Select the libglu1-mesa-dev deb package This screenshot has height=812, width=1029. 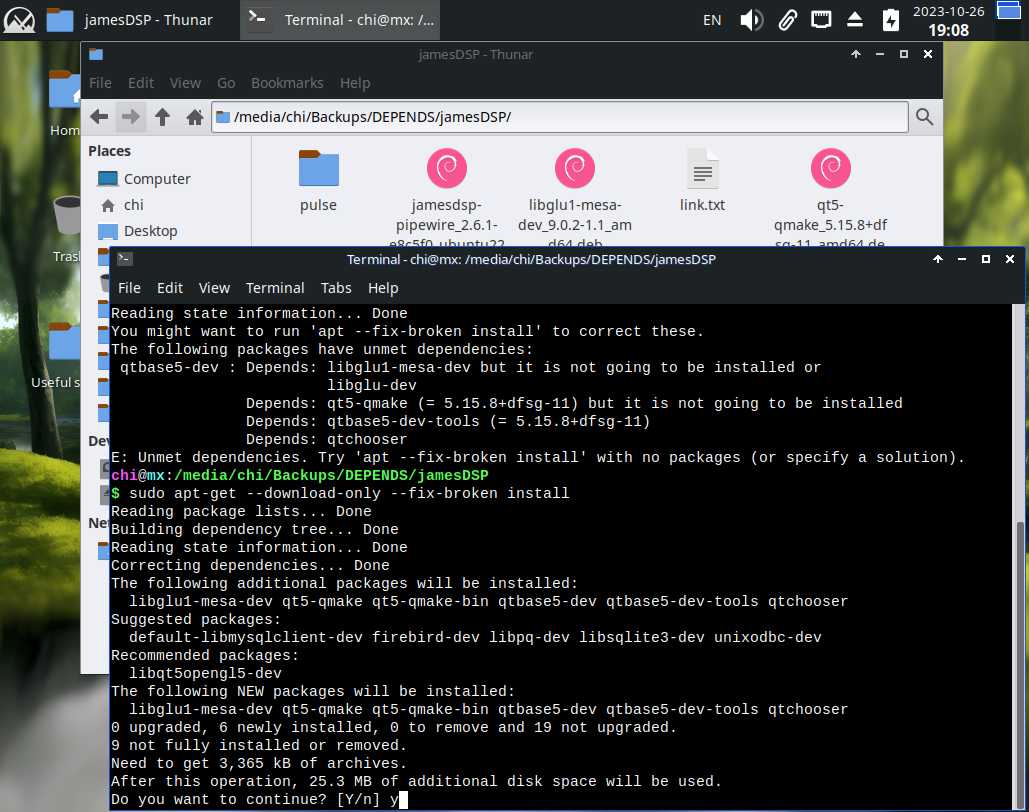(x=575, y=169)
